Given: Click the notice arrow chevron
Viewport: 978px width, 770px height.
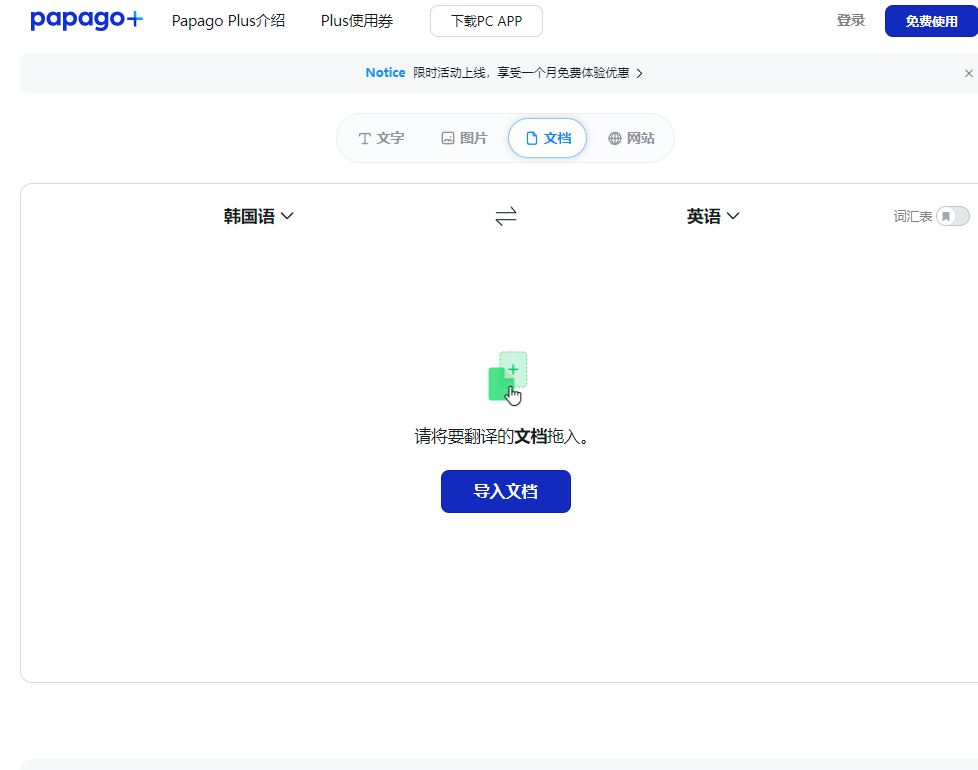Looking at the screenshot, I should click(639, 74).
